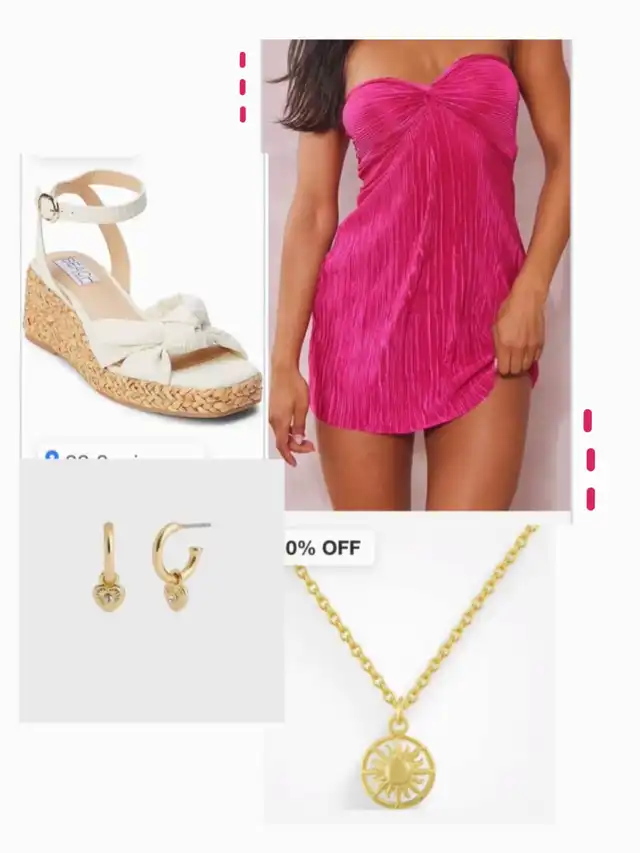Viewport: 640px width, 853px height.
Task: Select the pink dashed line right of dress
Action: pos(589,459)
